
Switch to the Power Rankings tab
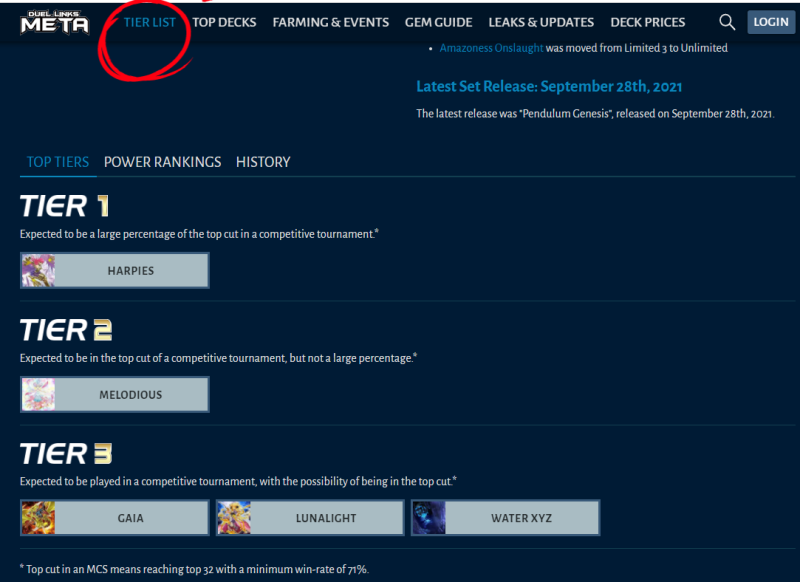click(162, 162)
